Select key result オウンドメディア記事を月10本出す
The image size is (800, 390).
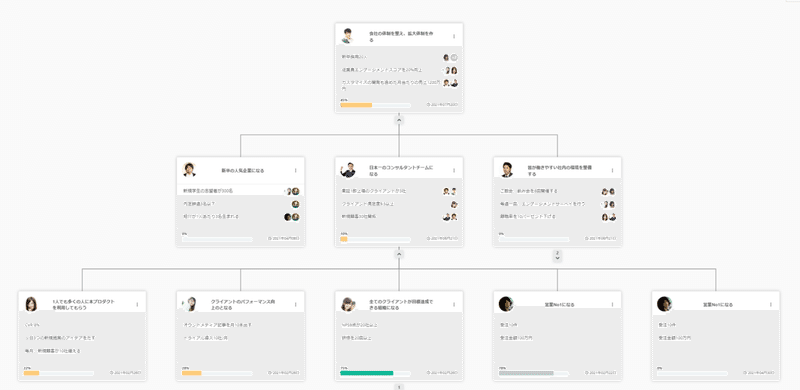pos(217,325)
